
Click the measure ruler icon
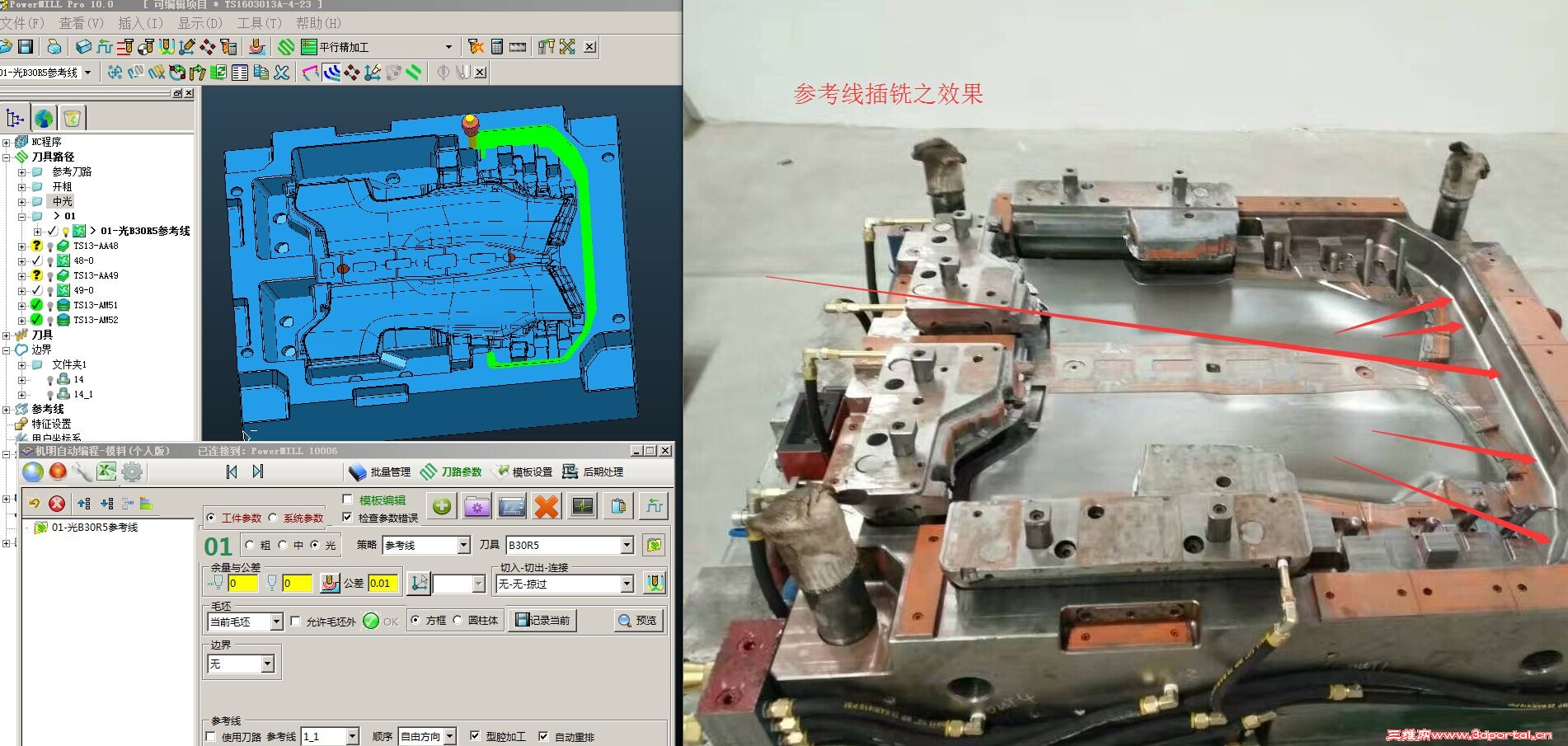[518, 47]
